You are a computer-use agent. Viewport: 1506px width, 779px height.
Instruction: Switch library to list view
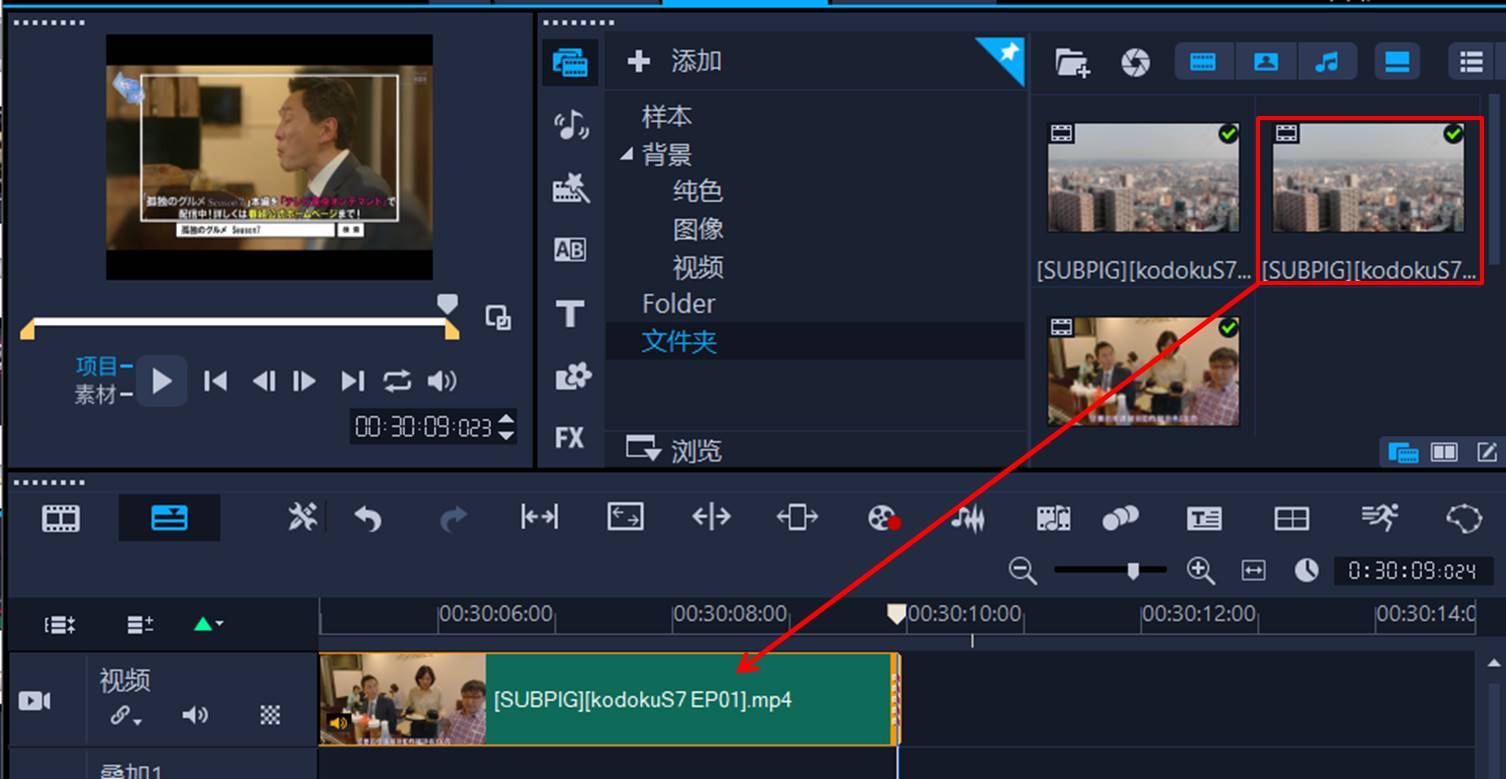pos(1471,62)
